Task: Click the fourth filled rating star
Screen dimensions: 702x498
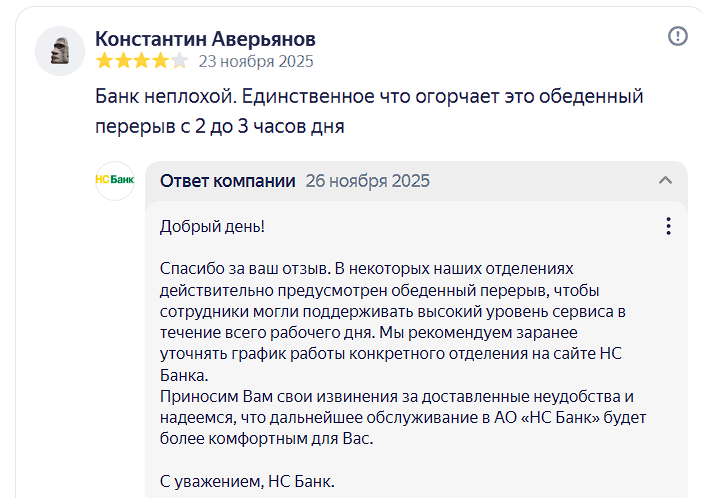Action: point(160,61)
